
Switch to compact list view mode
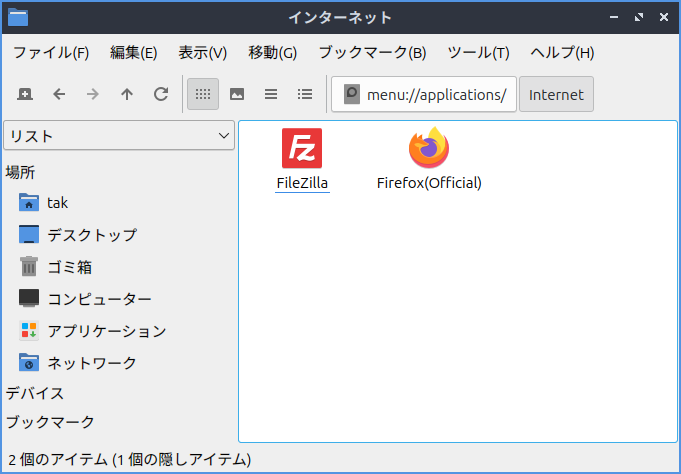tap(271, 94)
